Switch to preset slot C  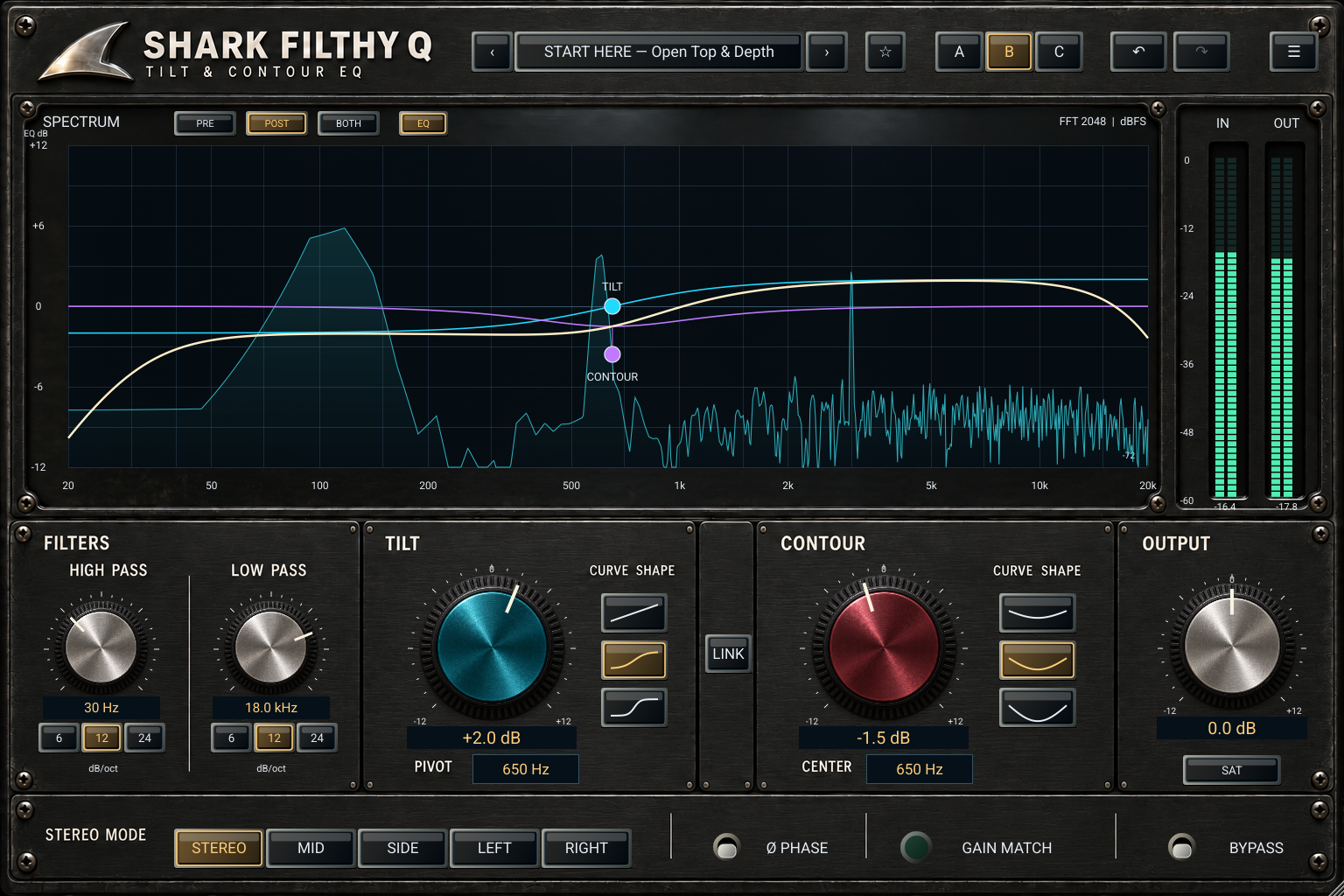(x=1059, y=52)
